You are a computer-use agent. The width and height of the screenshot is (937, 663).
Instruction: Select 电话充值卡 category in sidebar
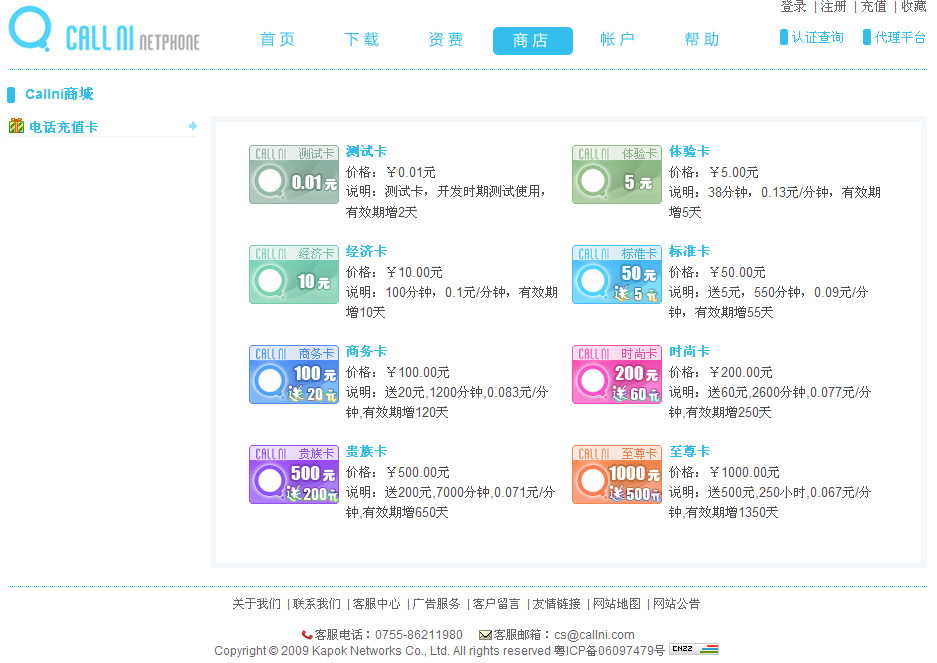coord(63,127)
